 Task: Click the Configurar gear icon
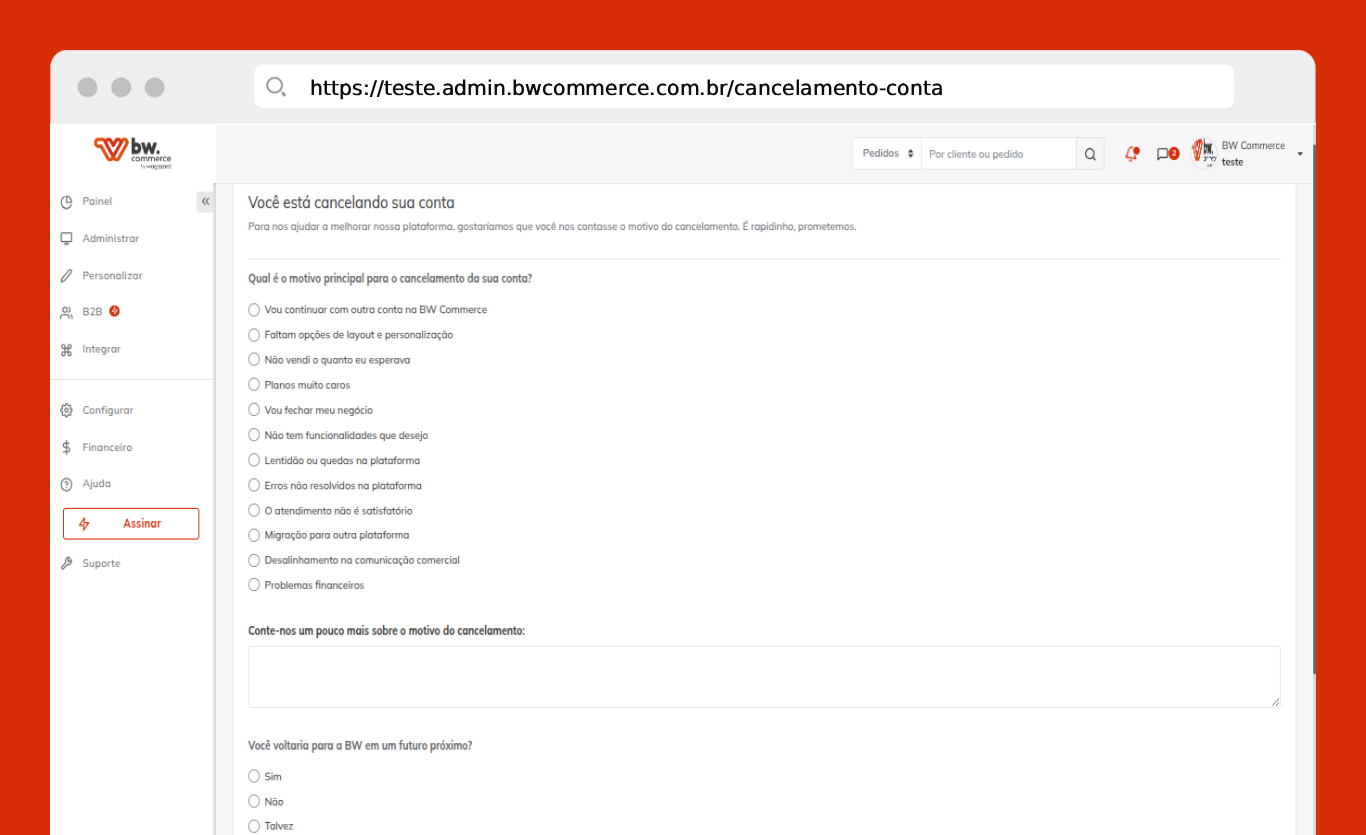pos(67,411)
